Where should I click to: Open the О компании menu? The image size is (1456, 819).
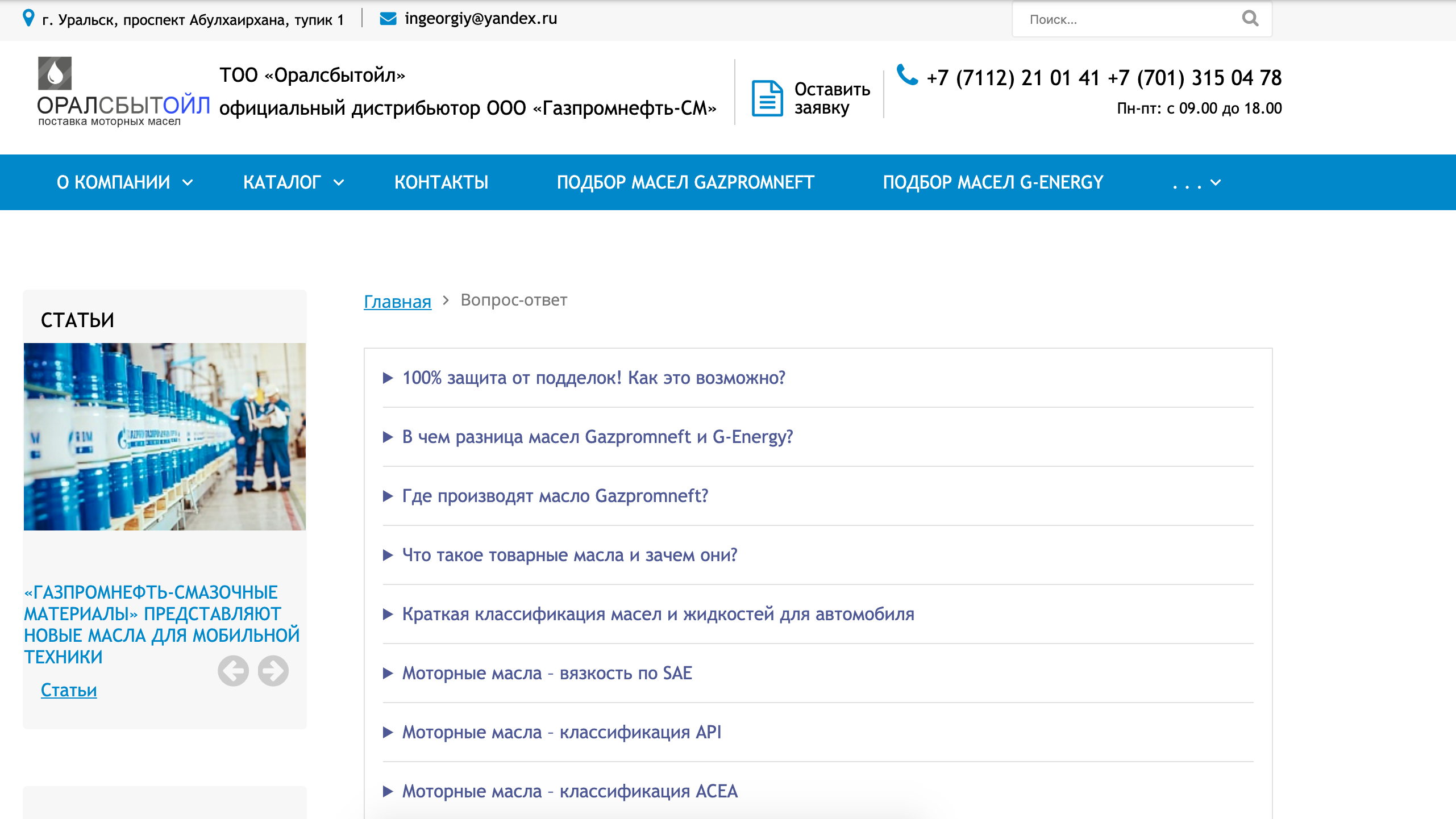113,182
